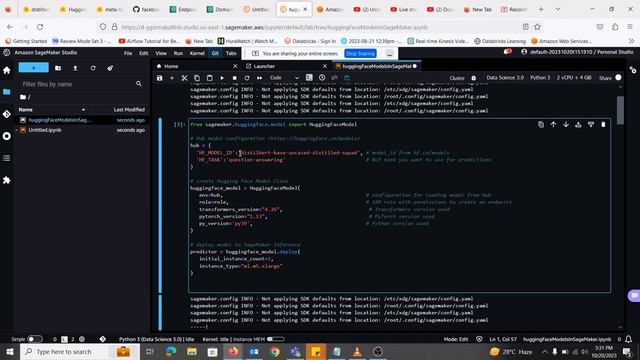
Task: Open the View menu
Action: click(161, 53)
